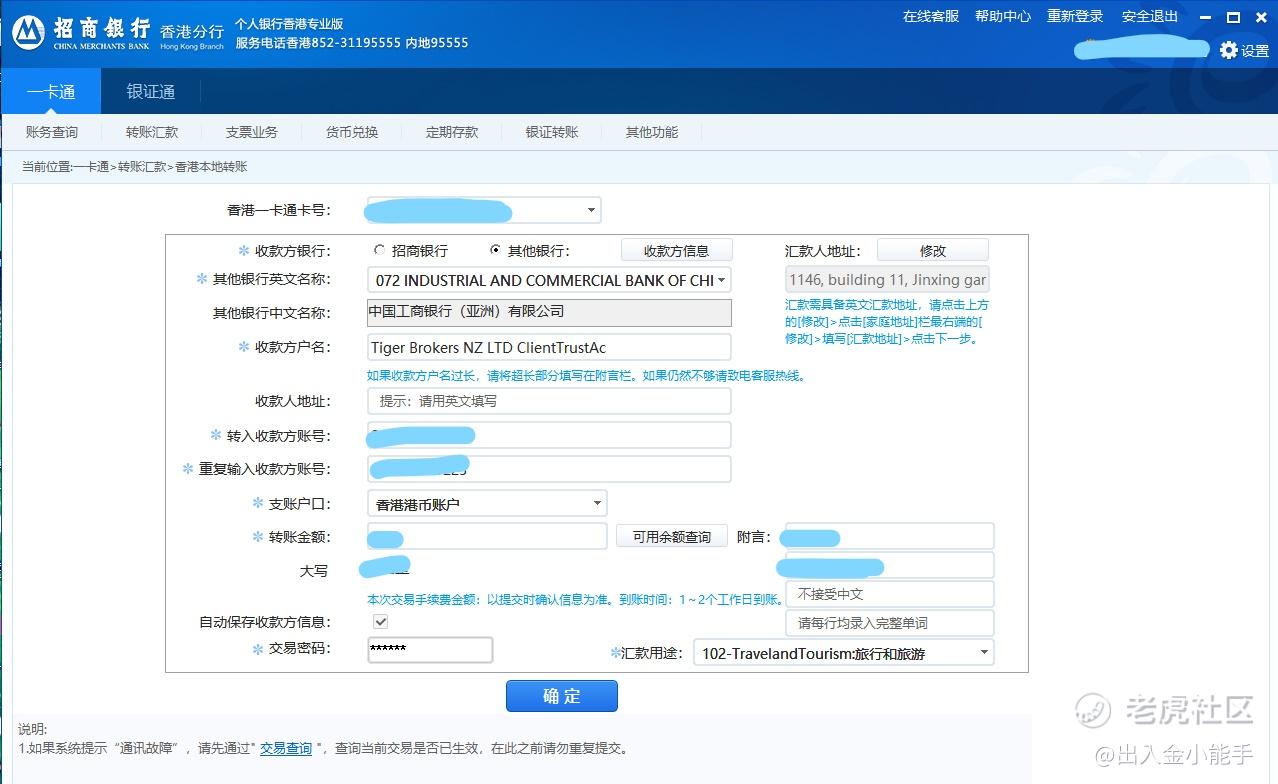Click the remitter address field 1146, building 11
The width and height of the screenshot is (1278, 784).
[x=888, y=280]
